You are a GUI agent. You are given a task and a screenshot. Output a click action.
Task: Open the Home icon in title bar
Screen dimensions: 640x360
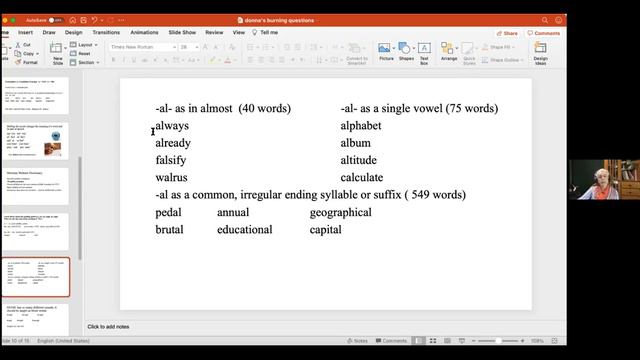coord(73,20)
